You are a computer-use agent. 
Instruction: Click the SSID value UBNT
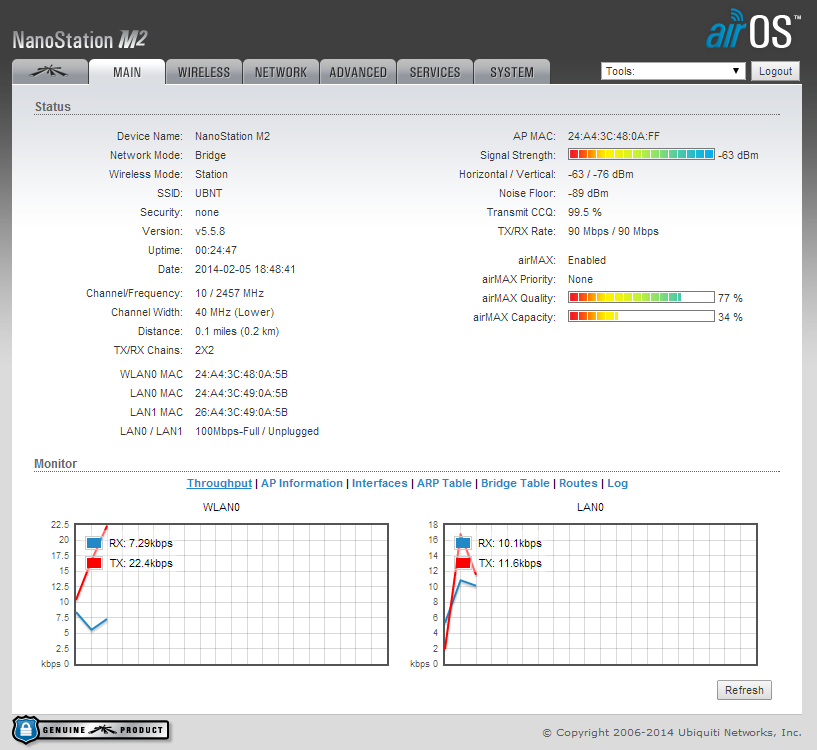pyautogui.click(x=208, y=193)
